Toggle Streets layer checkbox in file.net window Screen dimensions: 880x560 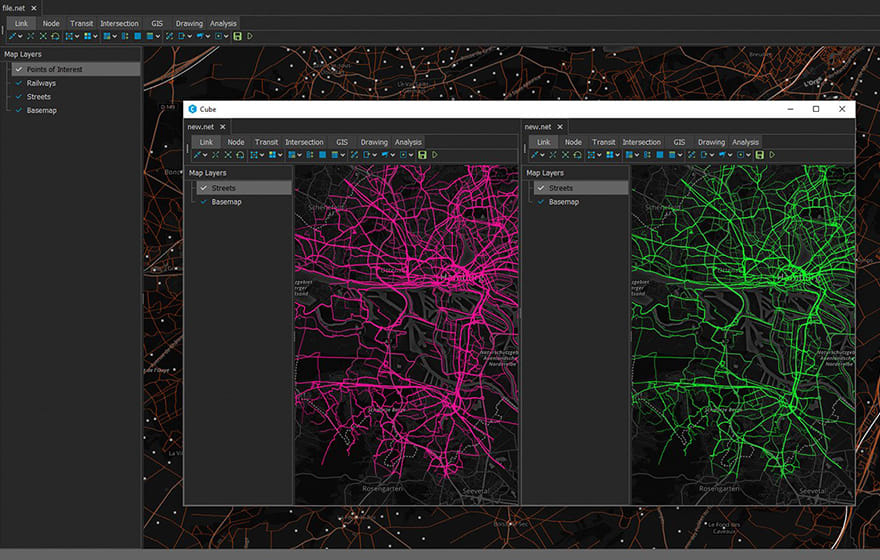pos(19,97)
